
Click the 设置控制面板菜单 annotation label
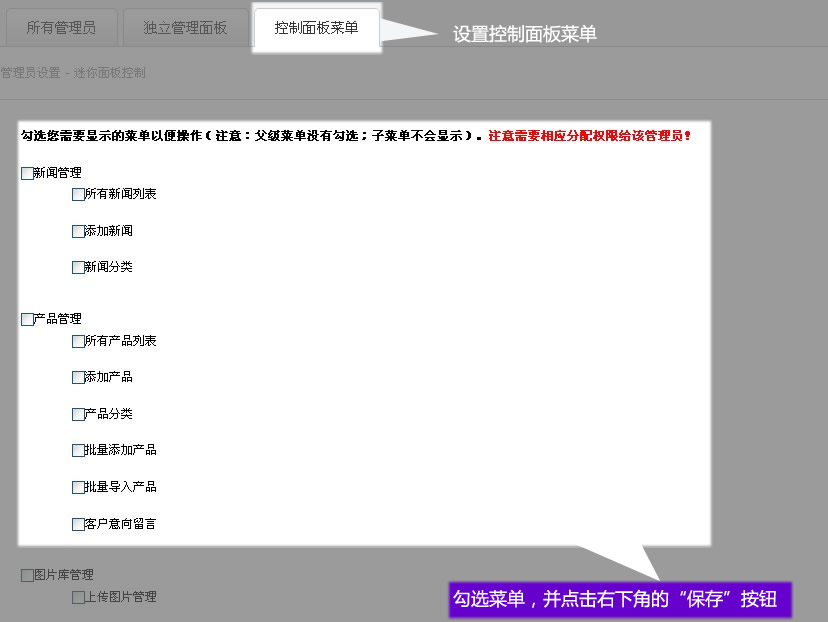point(524,34)
